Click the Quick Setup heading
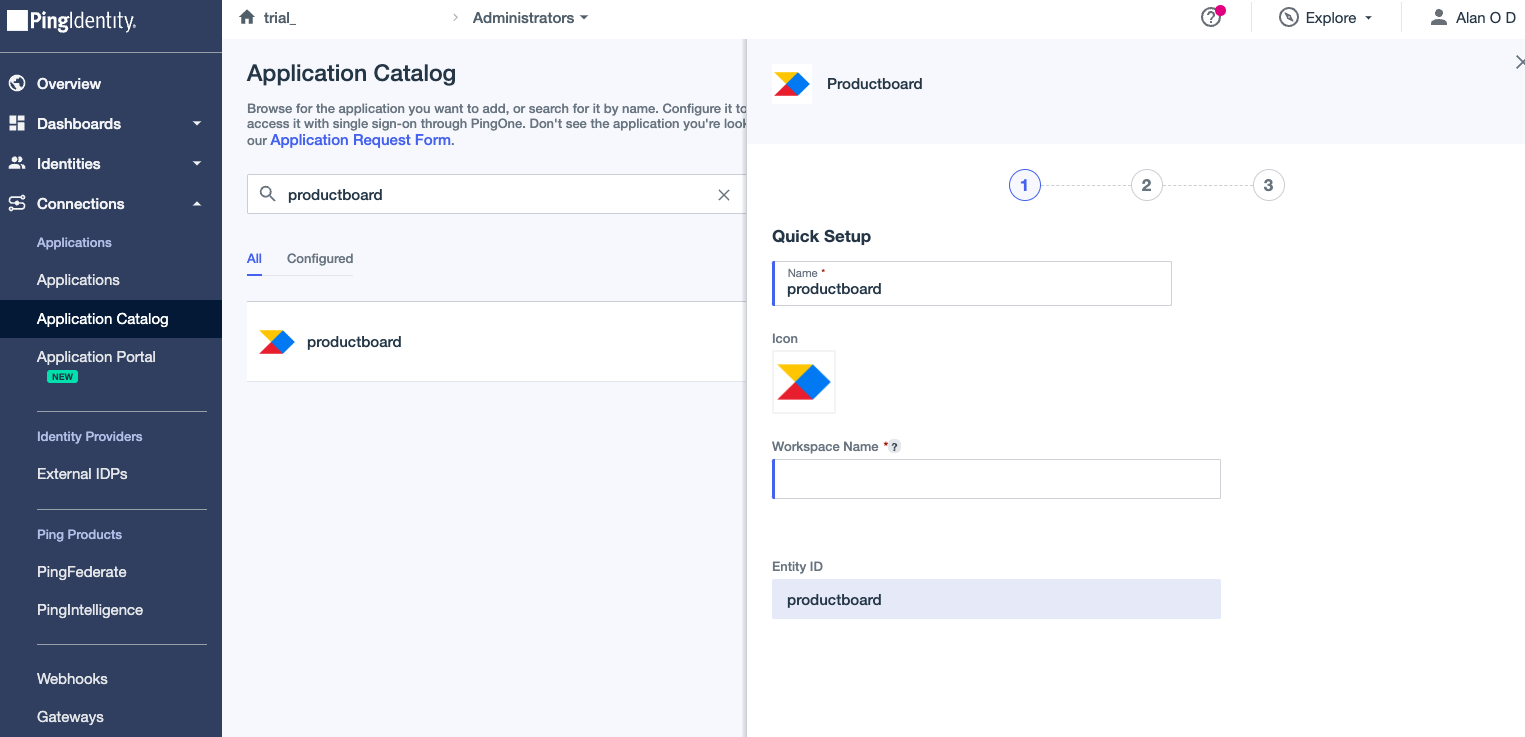 (821, 237)
